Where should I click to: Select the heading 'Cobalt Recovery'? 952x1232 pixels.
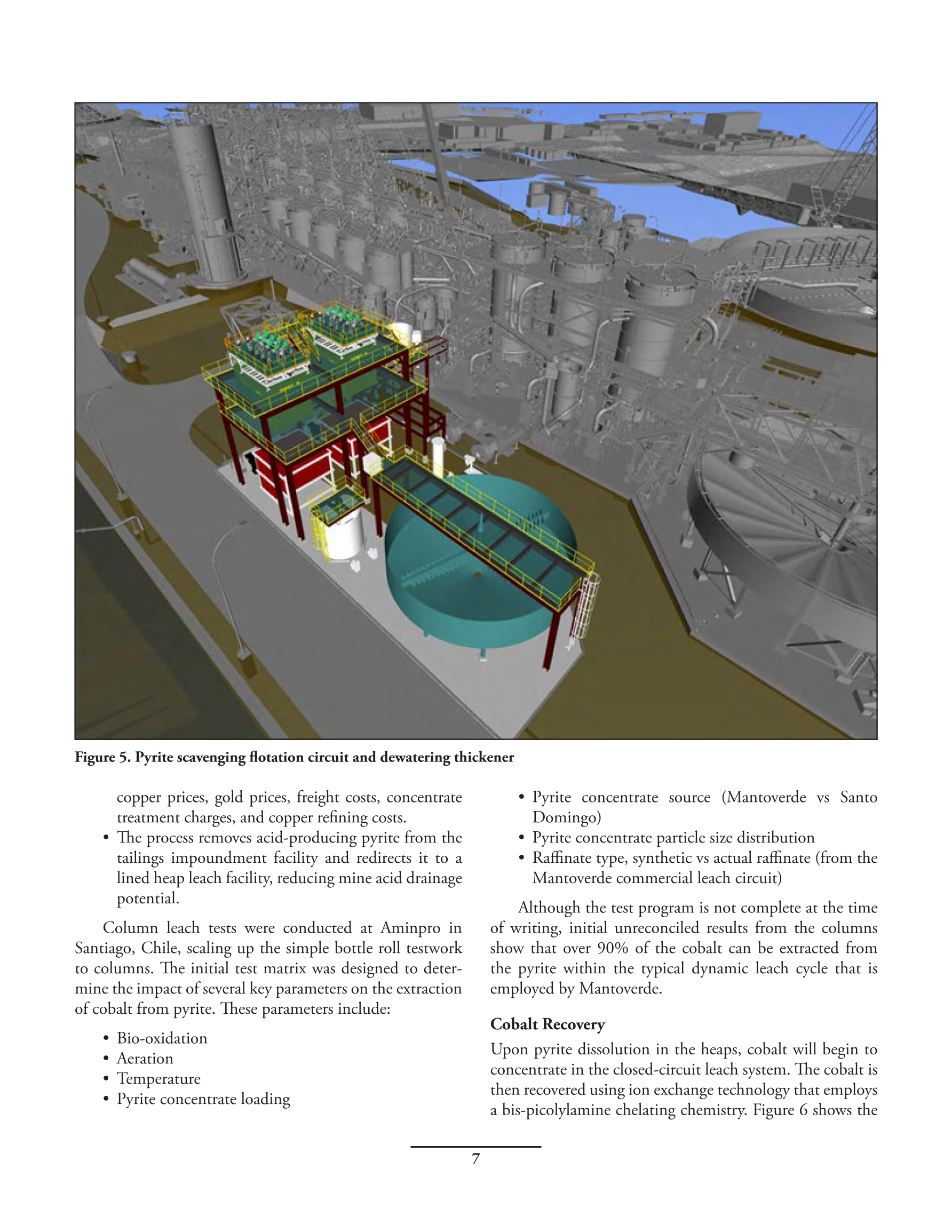pos(548,1024)
